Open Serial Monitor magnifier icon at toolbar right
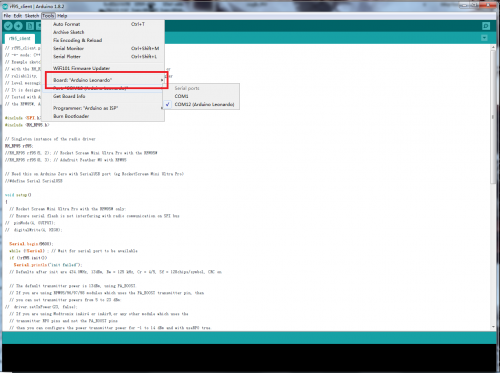This screenshot has height=373, width=500. (486, 26)
